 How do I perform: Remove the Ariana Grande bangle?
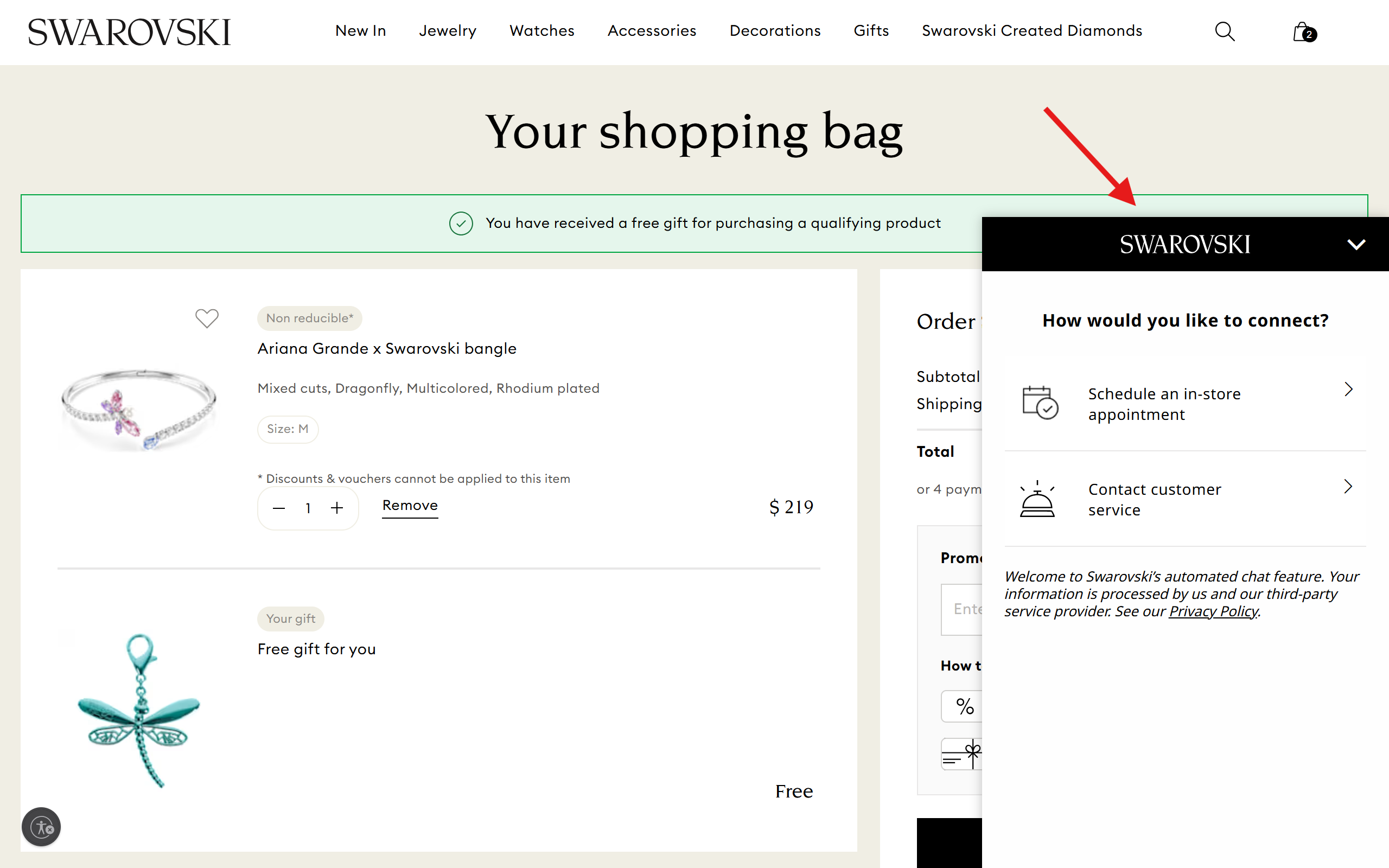pos(409,506)
